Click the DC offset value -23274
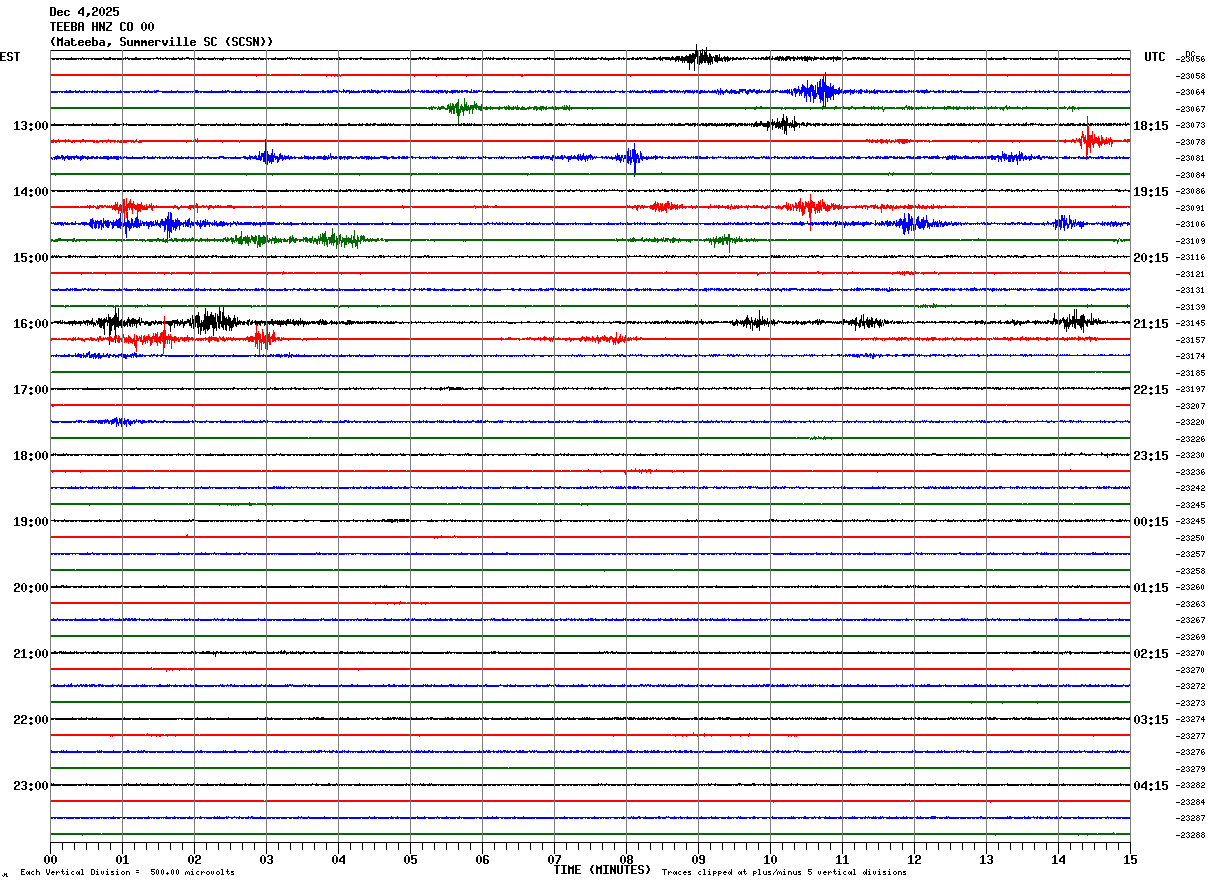Screen dimensions: 1210x886 [x=1191, y=719]
